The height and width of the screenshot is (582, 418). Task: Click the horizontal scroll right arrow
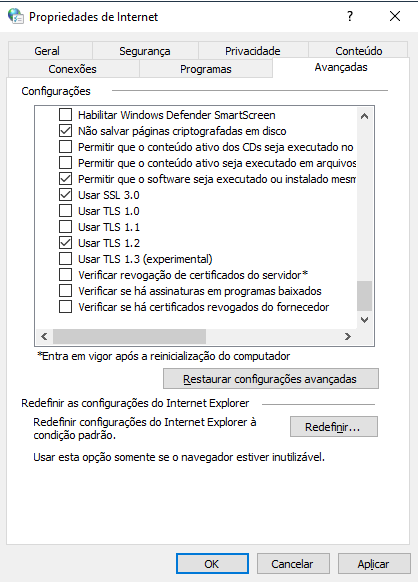click(x=347, y=336)
